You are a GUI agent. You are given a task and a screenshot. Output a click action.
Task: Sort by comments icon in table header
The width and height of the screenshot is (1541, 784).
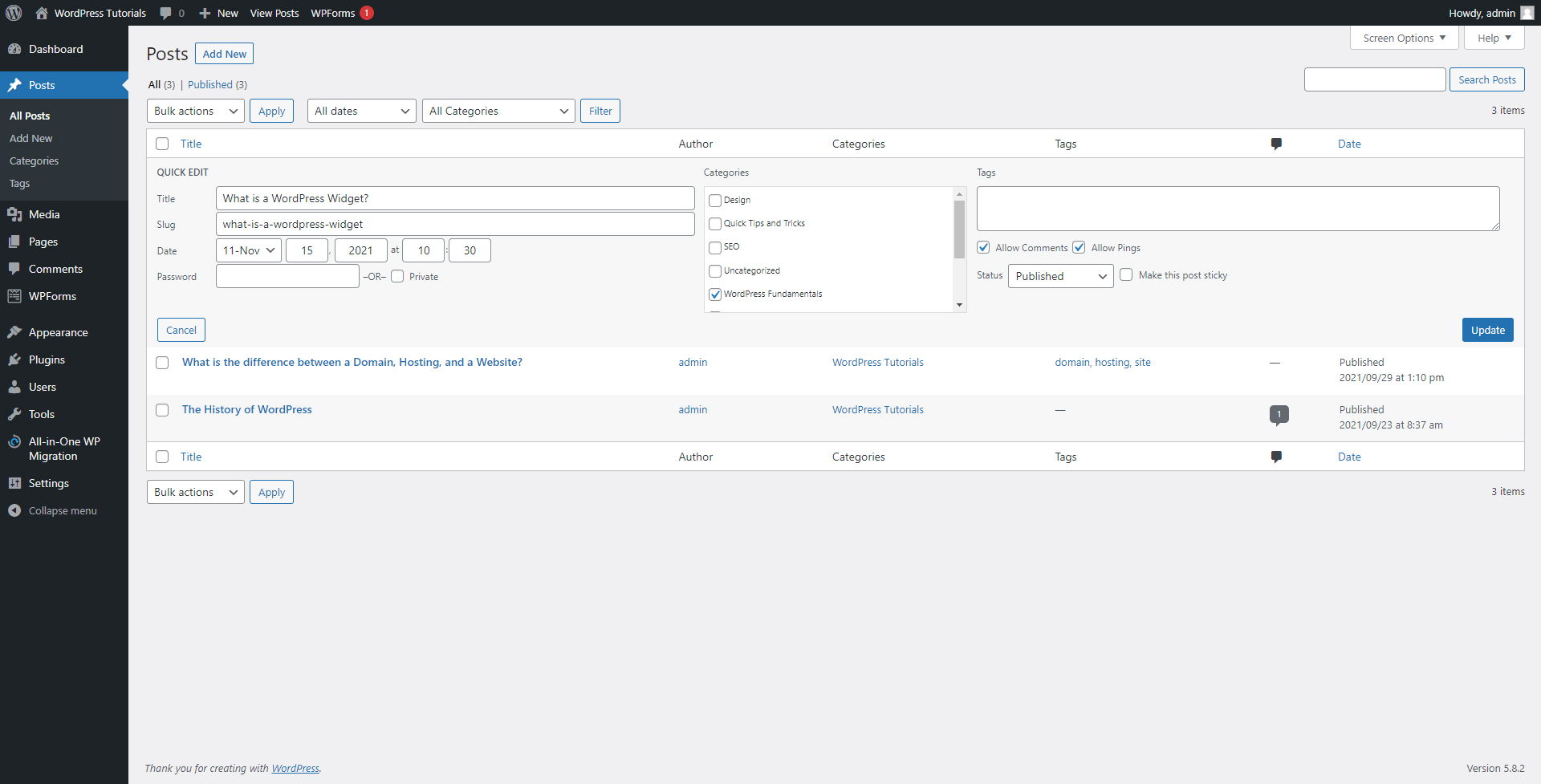[1276, 144]
